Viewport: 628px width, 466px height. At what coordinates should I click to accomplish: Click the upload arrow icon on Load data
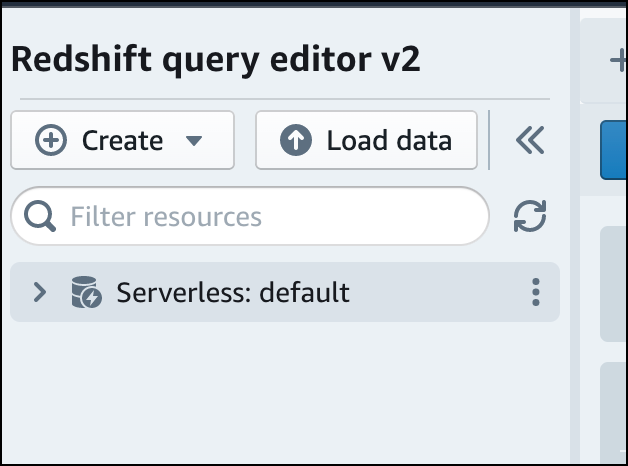click(295, 141)
